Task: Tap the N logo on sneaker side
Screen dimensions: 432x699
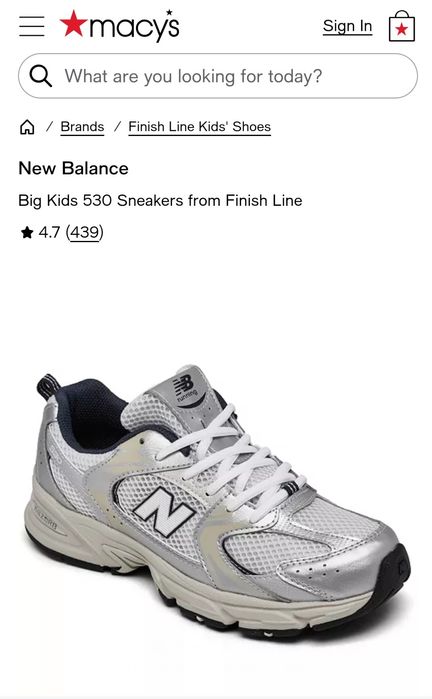Action: point(164,511)
